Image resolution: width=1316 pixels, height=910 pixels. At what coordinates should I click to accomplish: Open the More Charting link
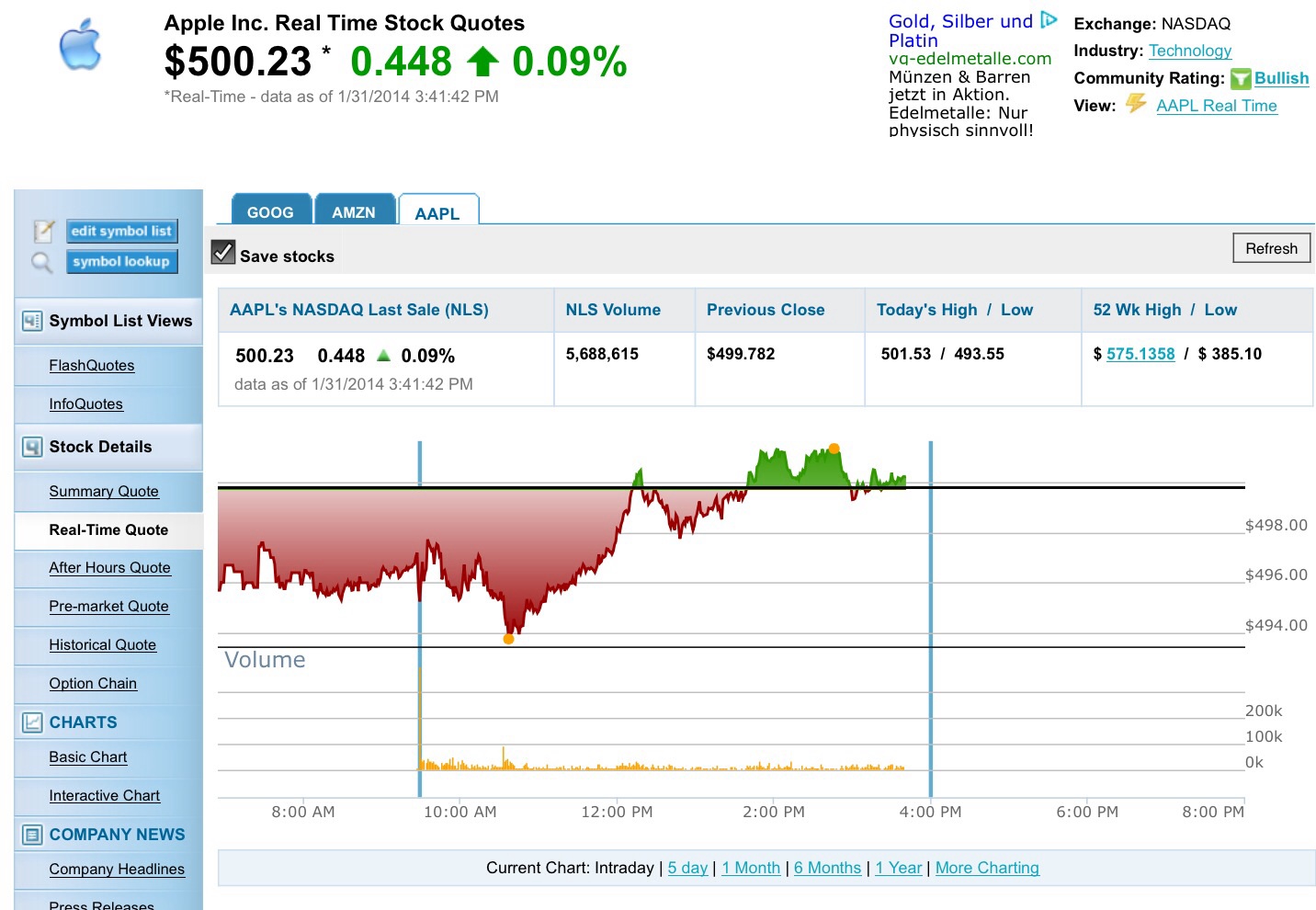point(987,868)
